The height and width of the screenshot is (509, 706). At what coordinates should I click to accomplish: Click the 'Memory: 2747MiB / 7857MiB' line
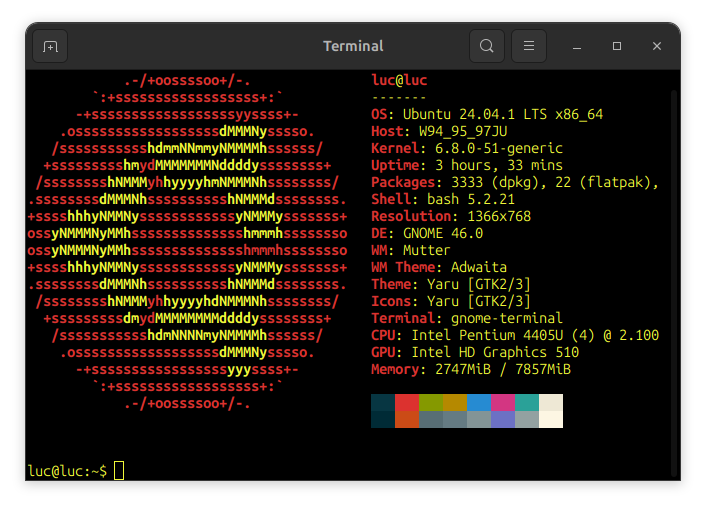[x=471, y=369]
